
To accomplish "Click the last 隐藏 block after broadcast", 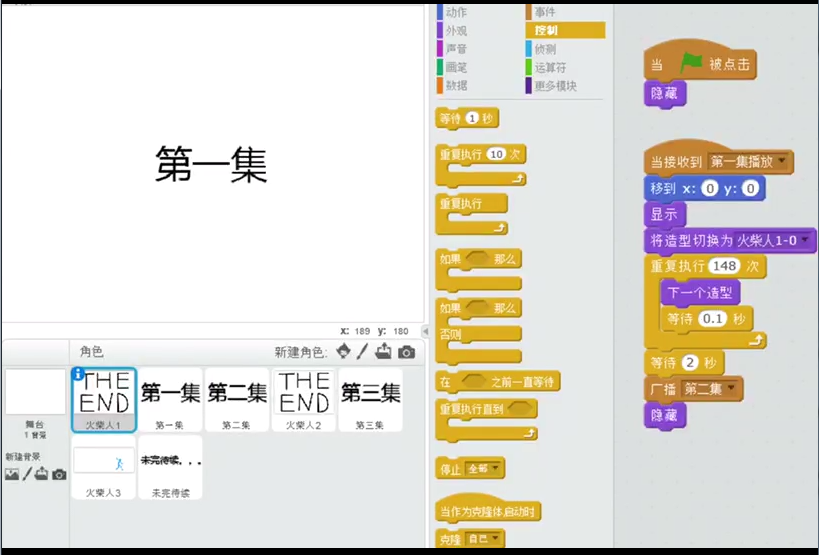I will 664,416.
